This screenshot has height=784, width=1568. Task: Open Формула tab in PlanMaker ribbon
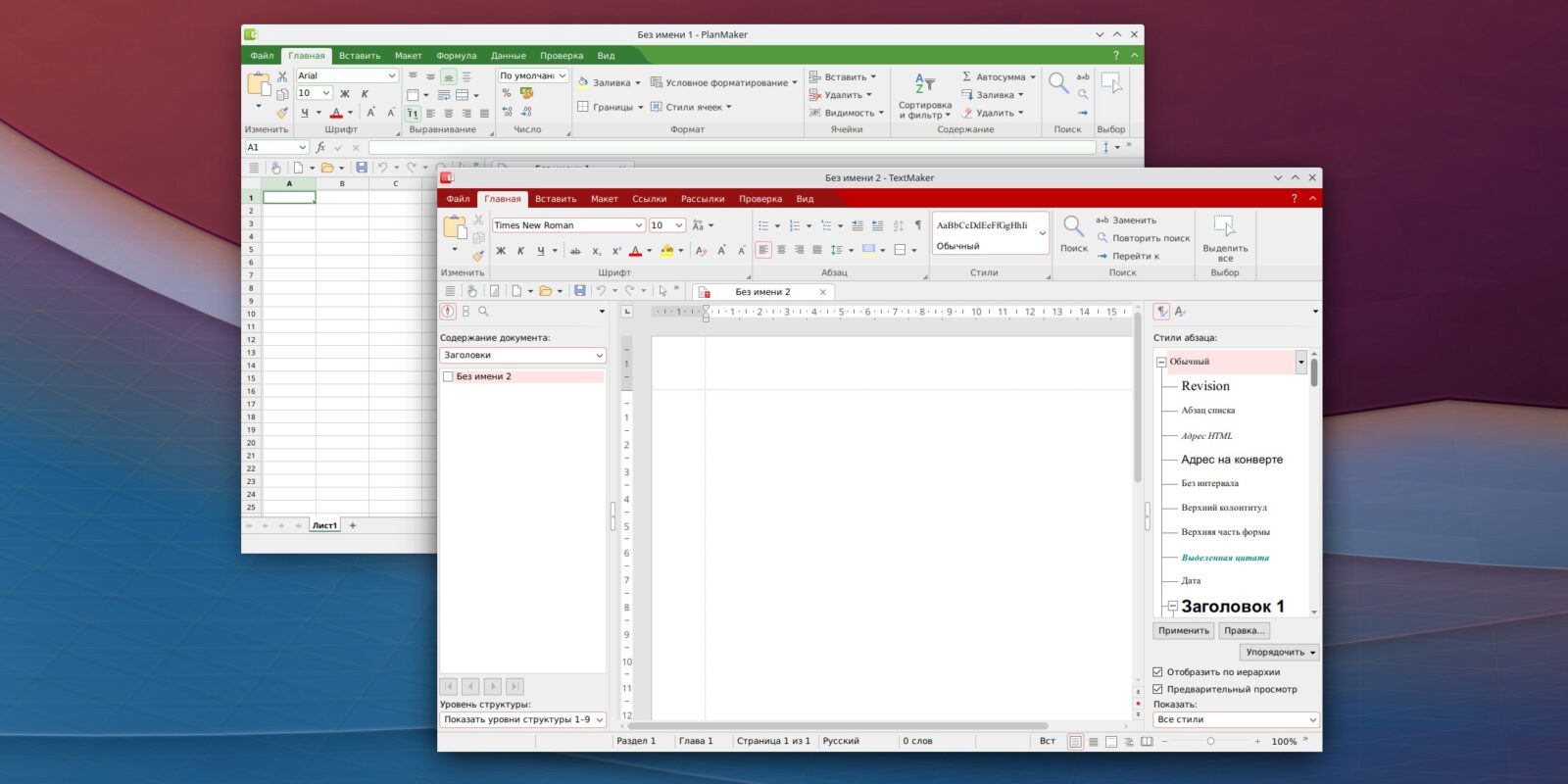click(x=457, y=56)
